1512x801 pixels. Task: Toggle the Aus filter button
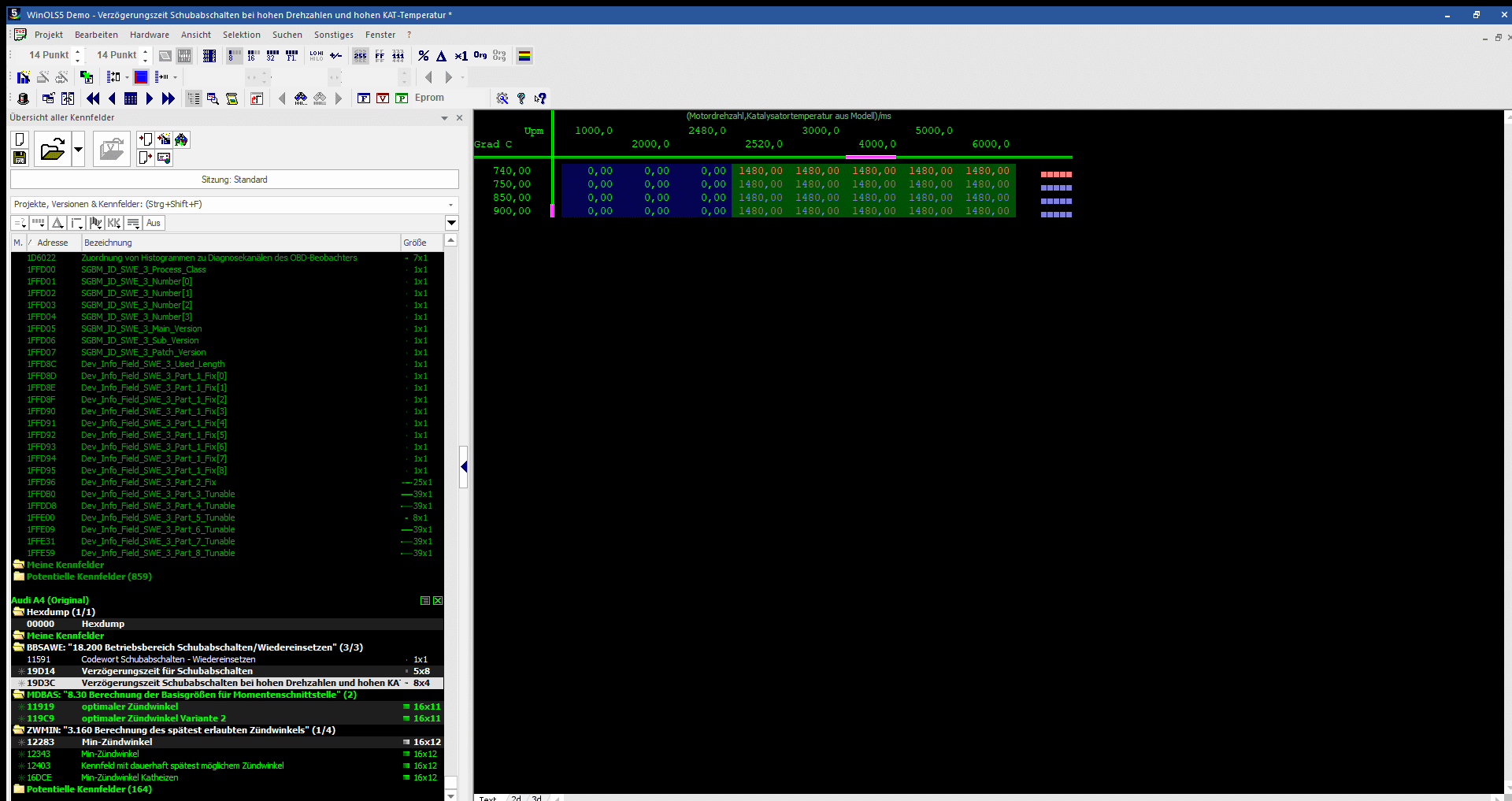coord(154,223)
